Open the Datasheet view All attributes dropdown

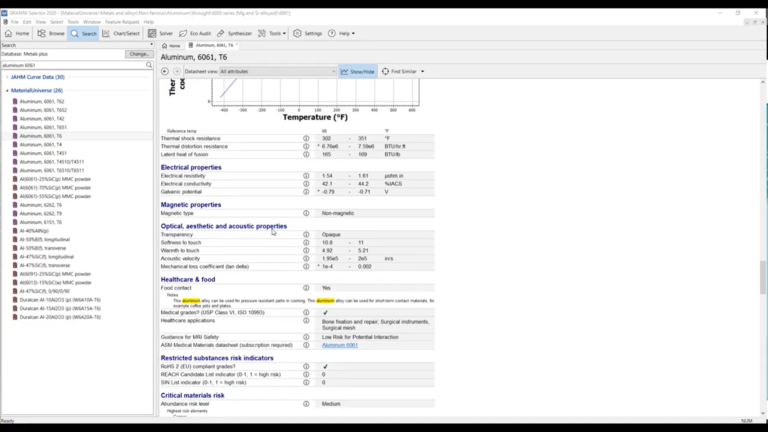tap(278, 72)
